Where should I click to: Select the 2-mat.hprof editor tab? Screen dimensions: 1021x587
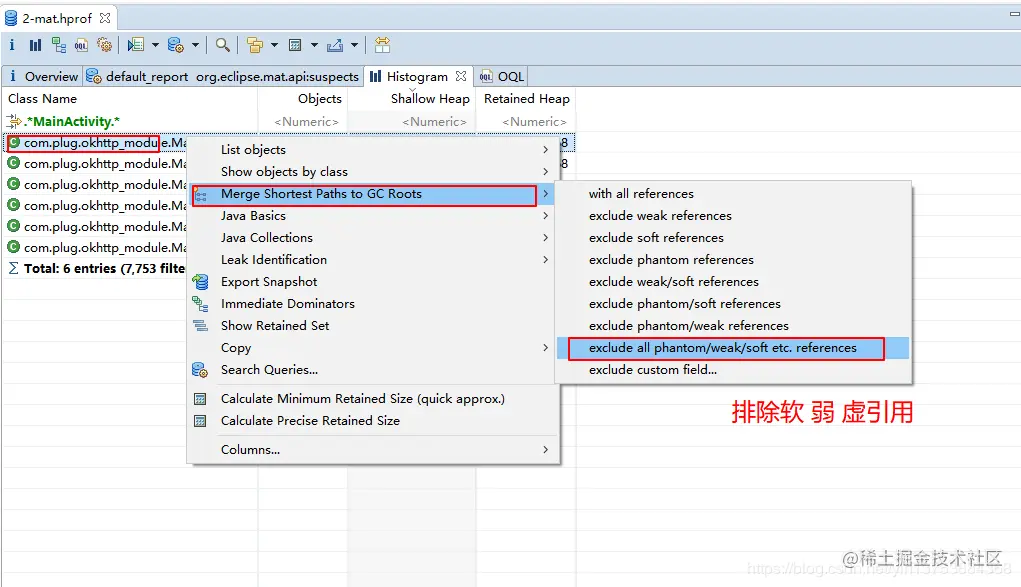(x=57, y=18)
